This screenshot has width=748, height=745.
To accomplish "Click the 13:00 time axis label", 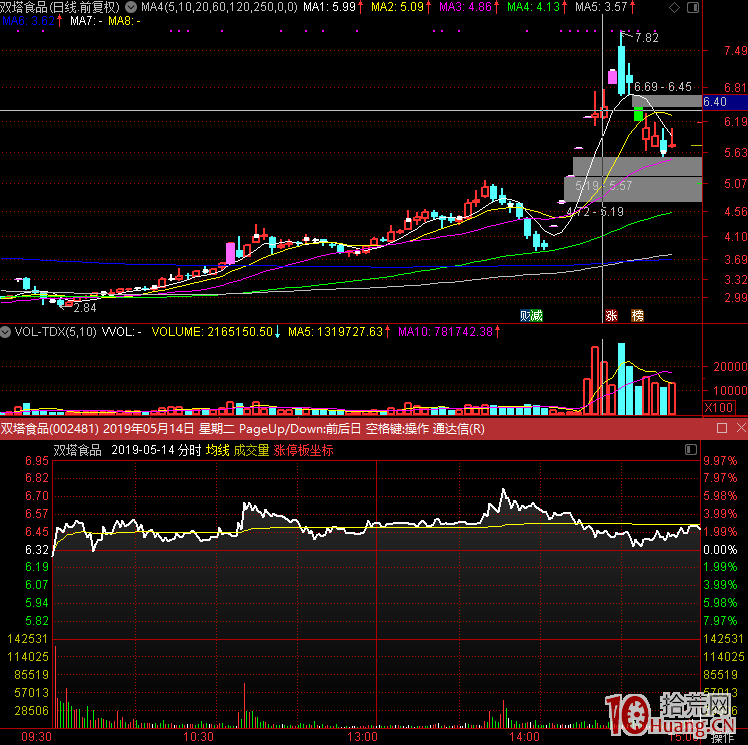I will pyautogui.click(x=362, y=737).
